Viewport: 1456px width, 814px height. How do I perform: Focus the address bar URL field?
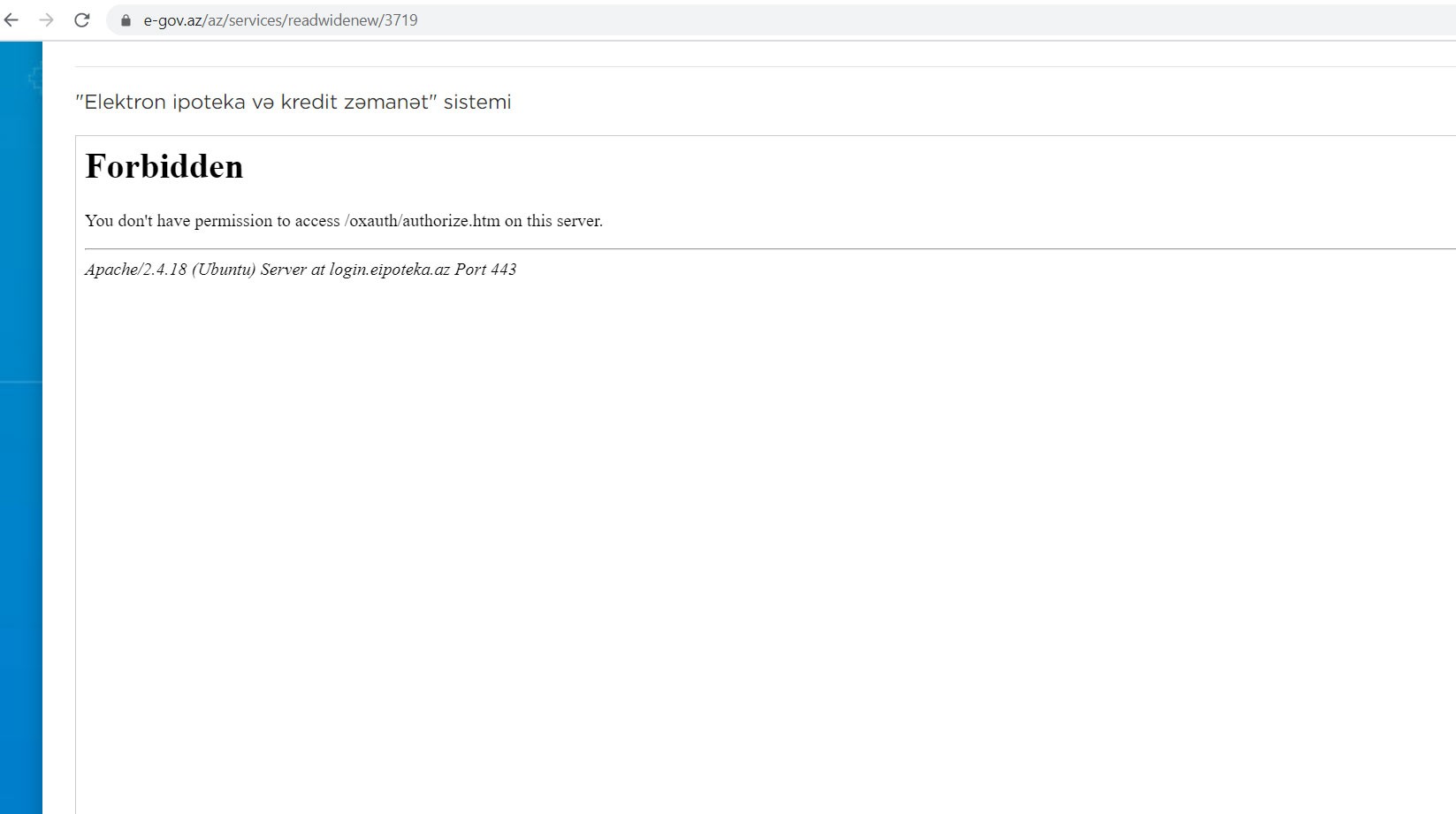[707, 20]
